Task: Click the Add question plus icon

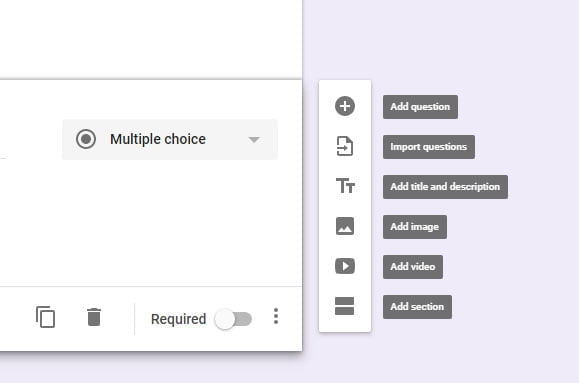Action: point(345,106)
